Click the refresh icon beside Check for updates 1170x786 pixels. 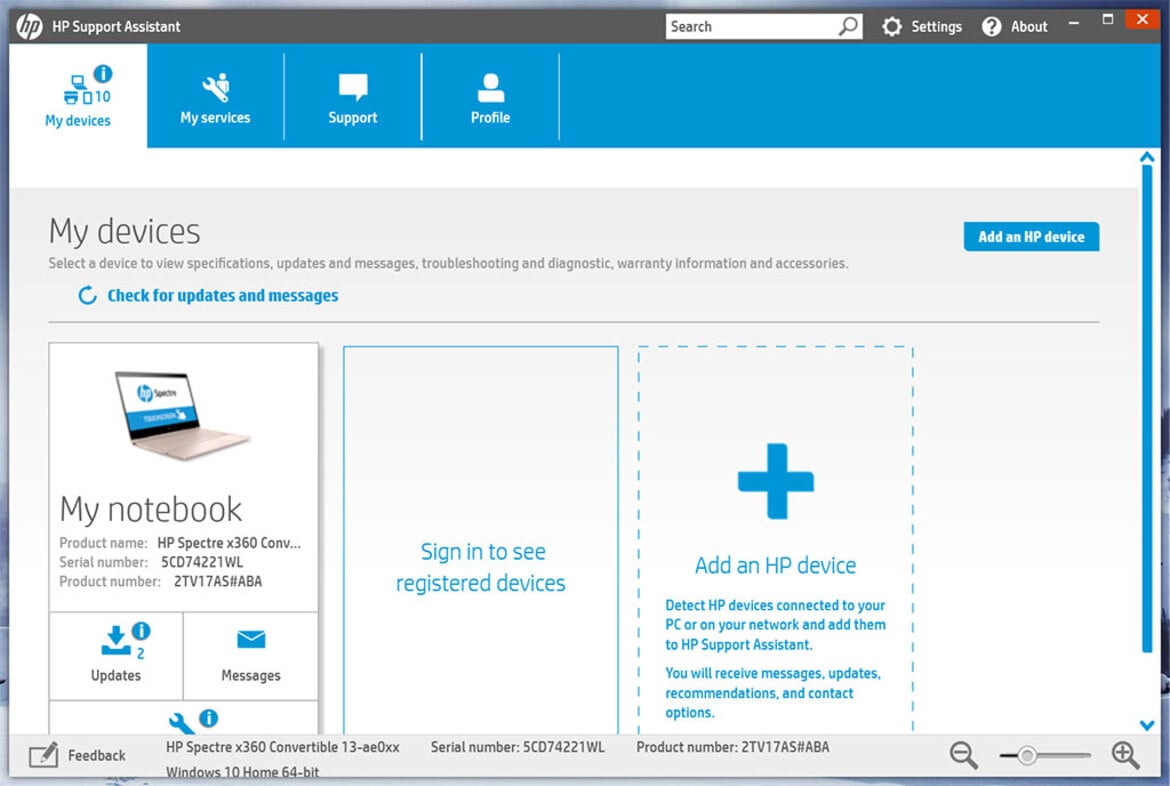click(87, 296)
